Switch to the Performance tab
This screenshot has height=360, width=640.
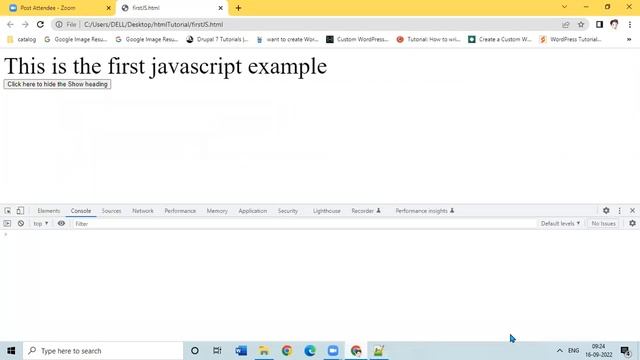tap(180, 211)
